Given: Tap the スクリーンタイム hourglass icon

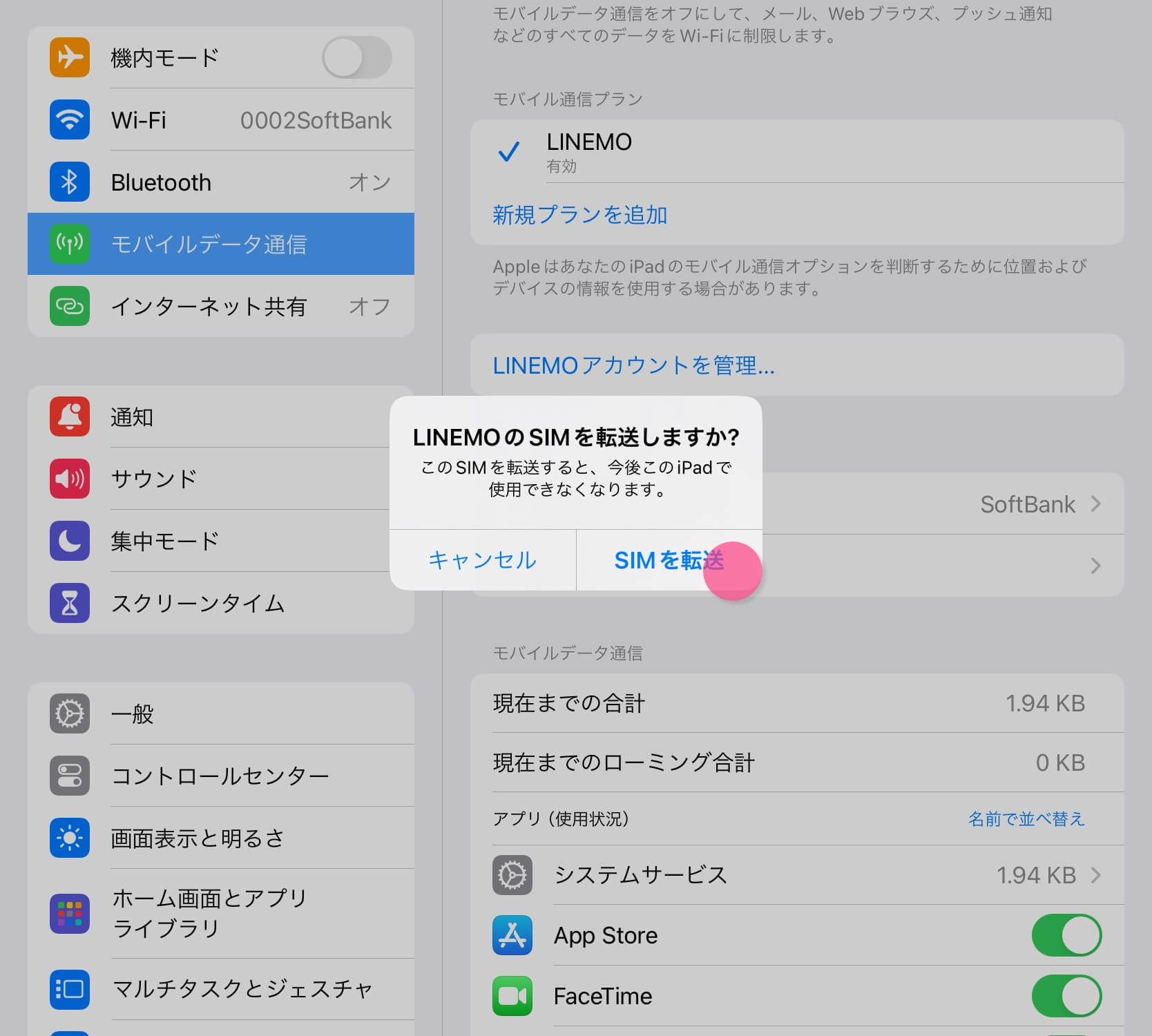Looking at the screenshot, I should coord(70,603).
